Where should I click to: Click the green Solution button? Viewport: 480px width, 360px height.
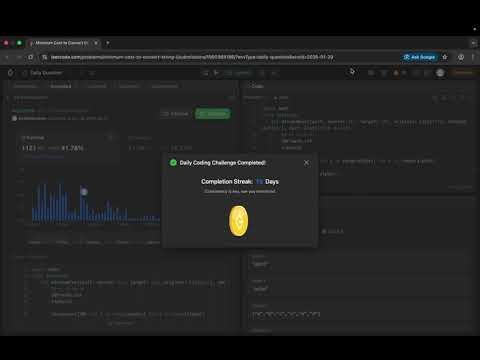point(213,114)
